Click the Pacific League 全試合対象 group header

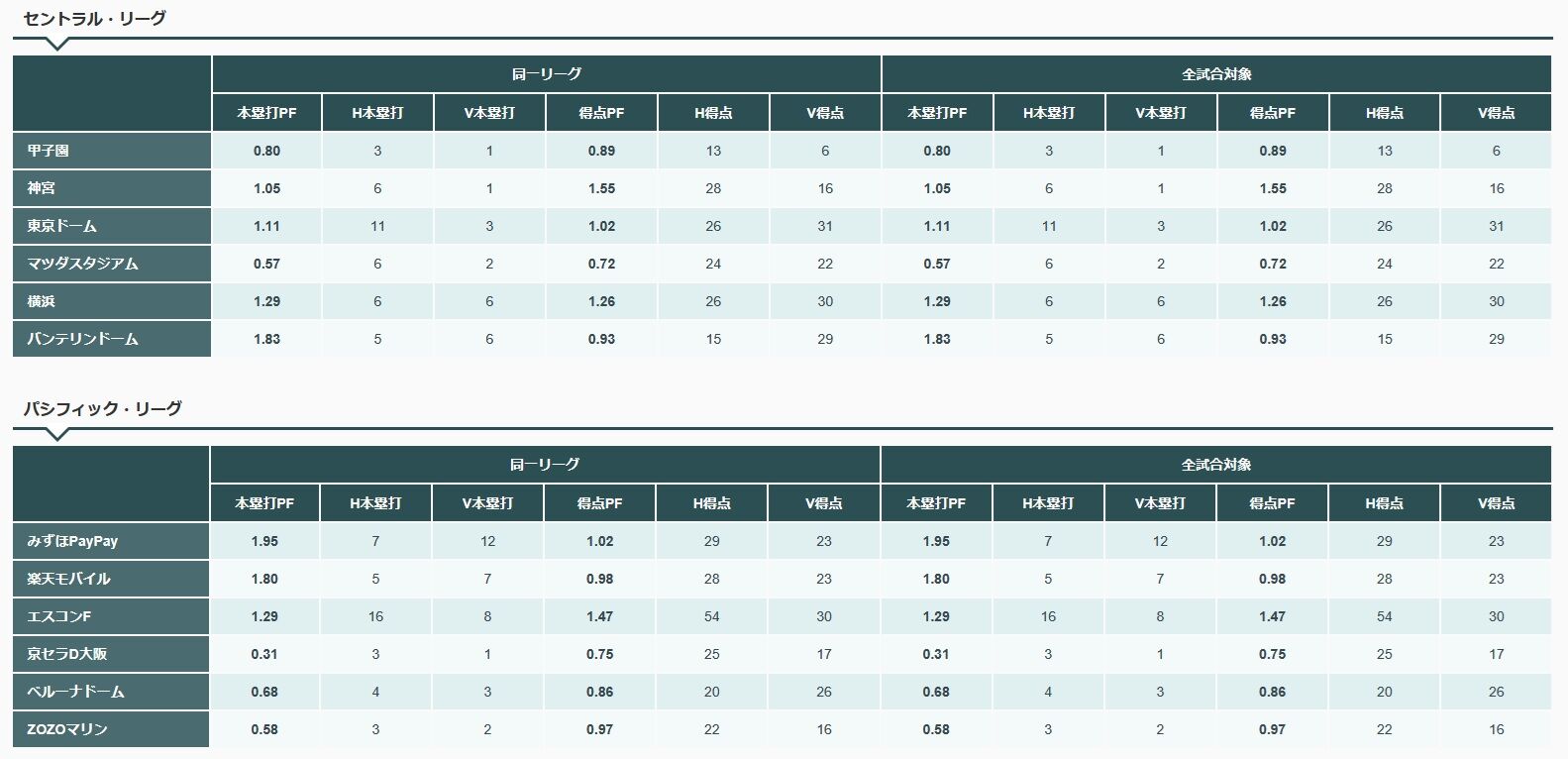click(1216, 465)
